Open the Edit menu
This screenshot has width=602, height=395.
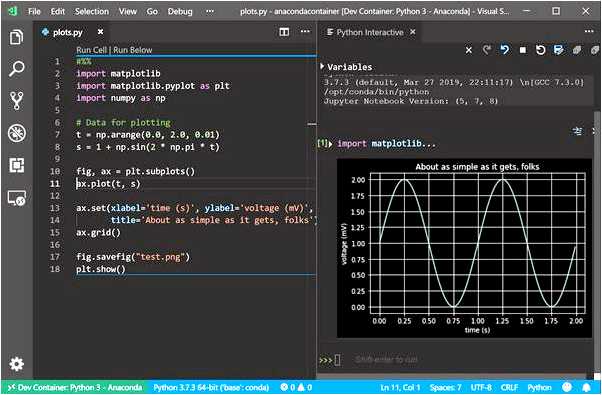pos(58,11)
